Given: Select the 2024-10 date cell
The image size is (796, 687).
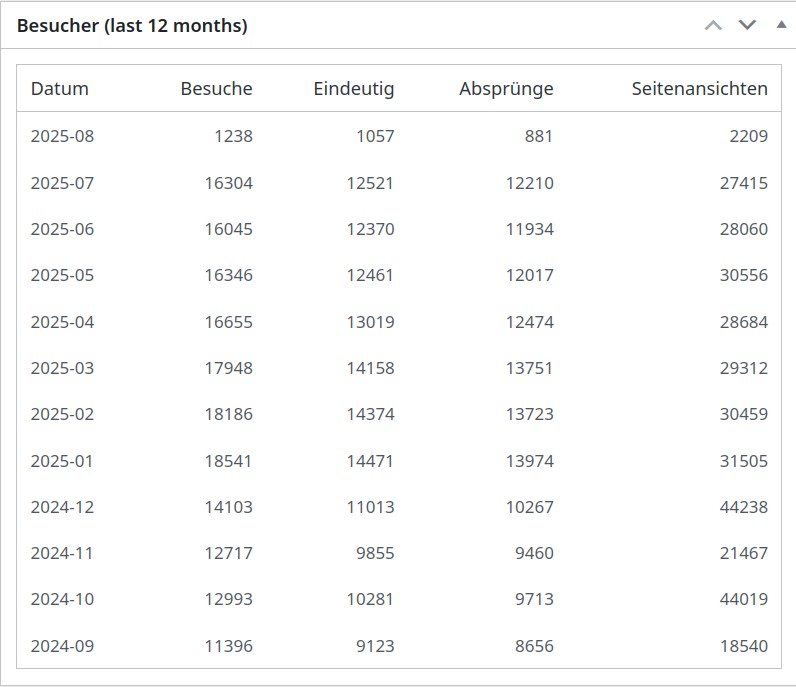Looking at the screenshot, I should point(62,599).
